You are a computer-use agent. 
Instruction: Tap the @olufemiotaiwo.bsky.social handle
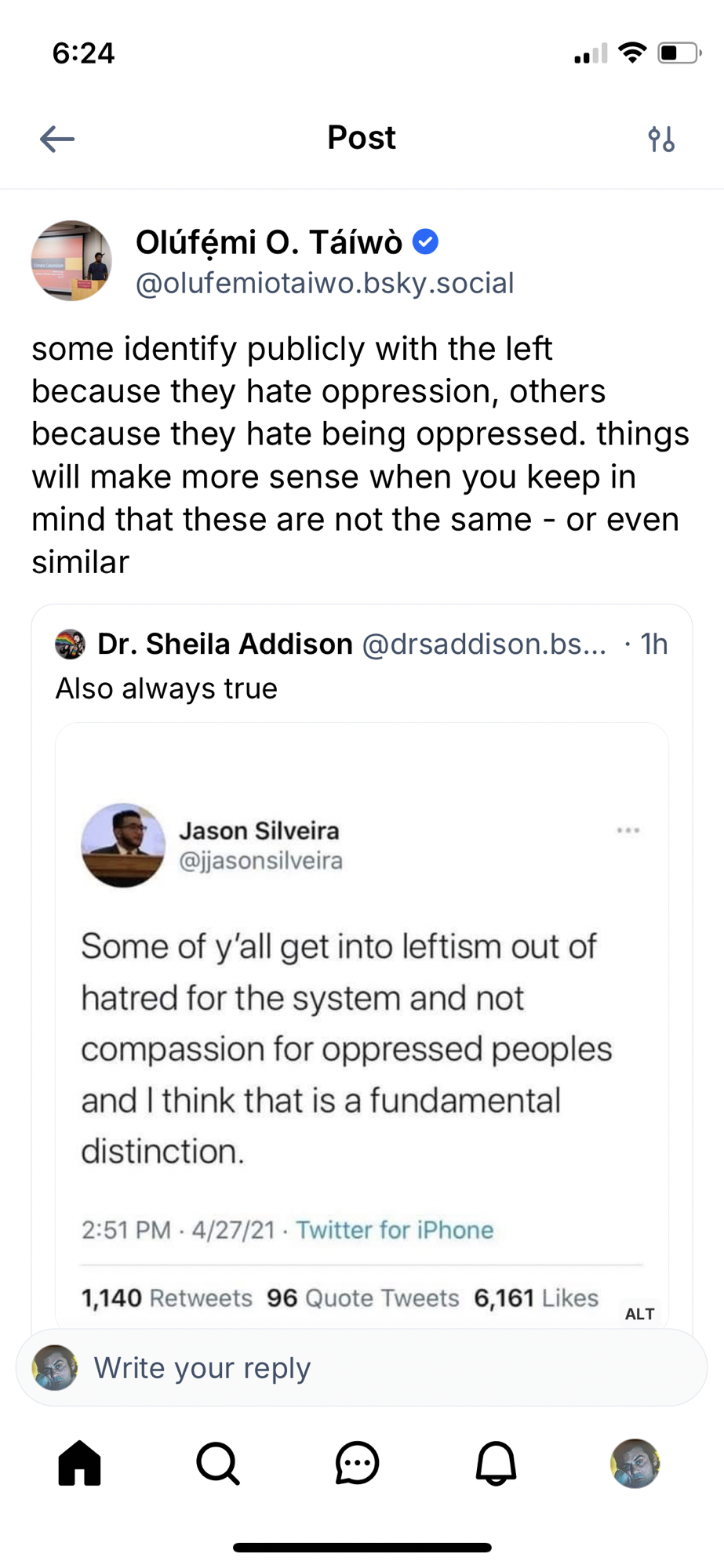[x=325, y=283]
